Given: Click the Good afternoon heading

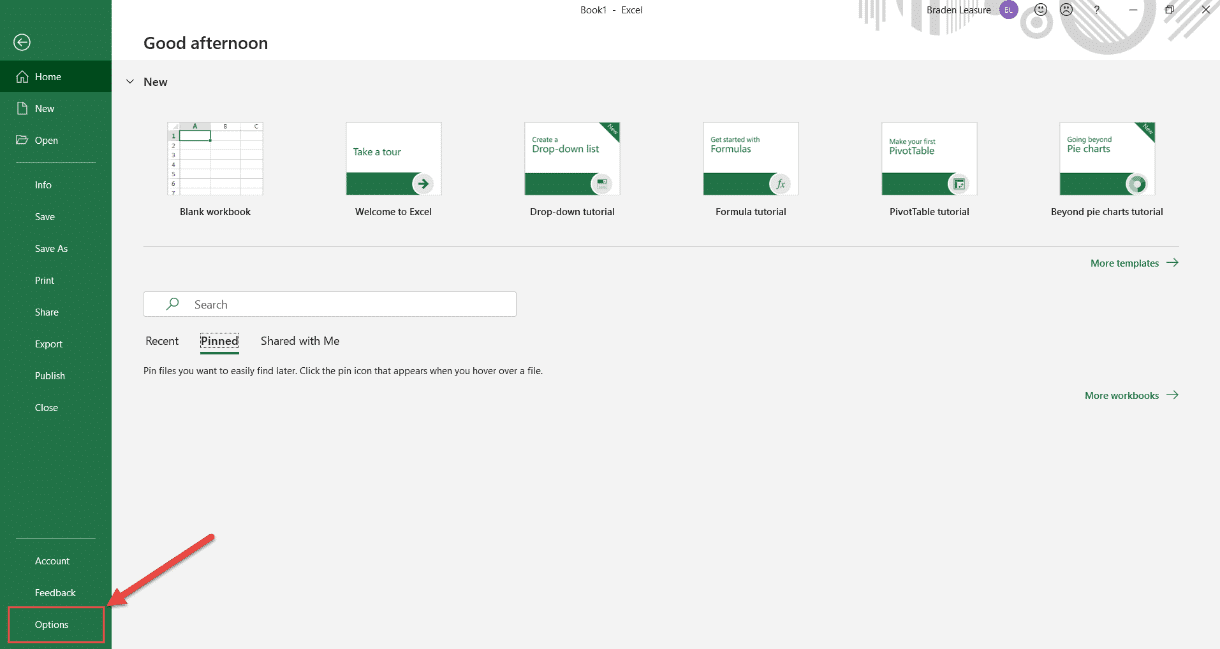Looking at the screenshot, I should [x=206, y=43].
